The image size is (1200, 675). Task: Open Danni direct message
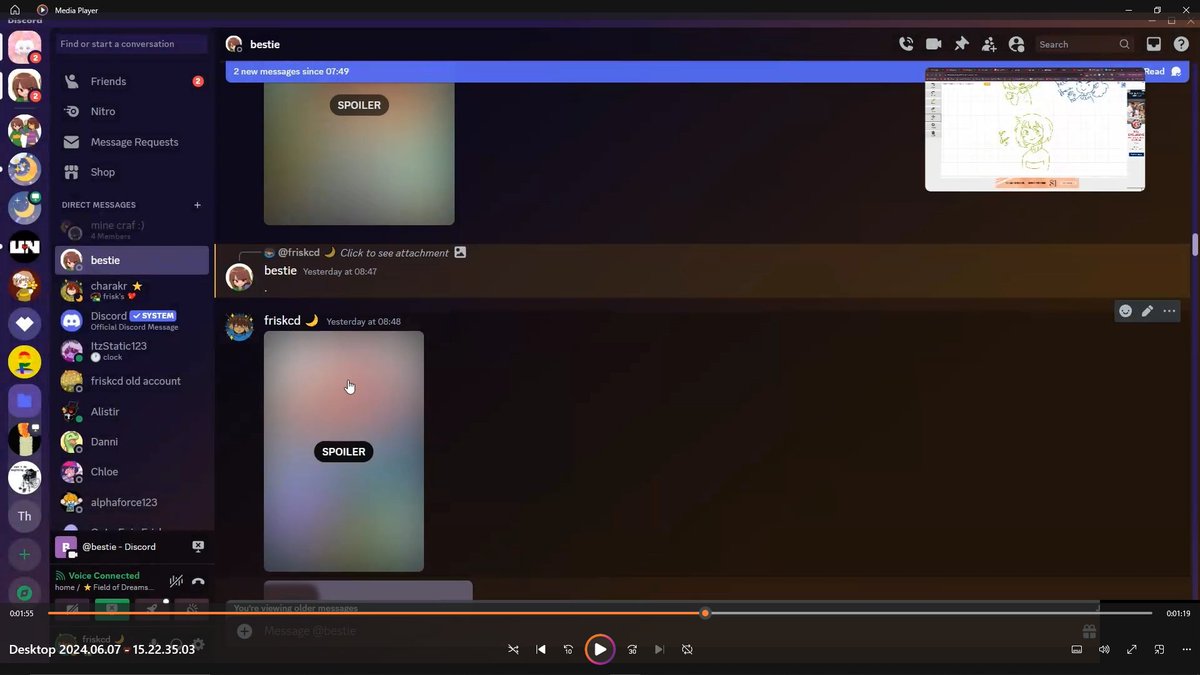(x=132, y=441)
